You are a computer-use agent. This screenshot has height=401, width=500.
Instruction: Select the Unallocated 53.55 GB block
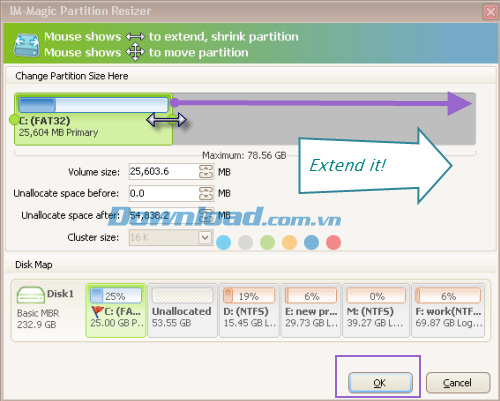coord(182,311)
